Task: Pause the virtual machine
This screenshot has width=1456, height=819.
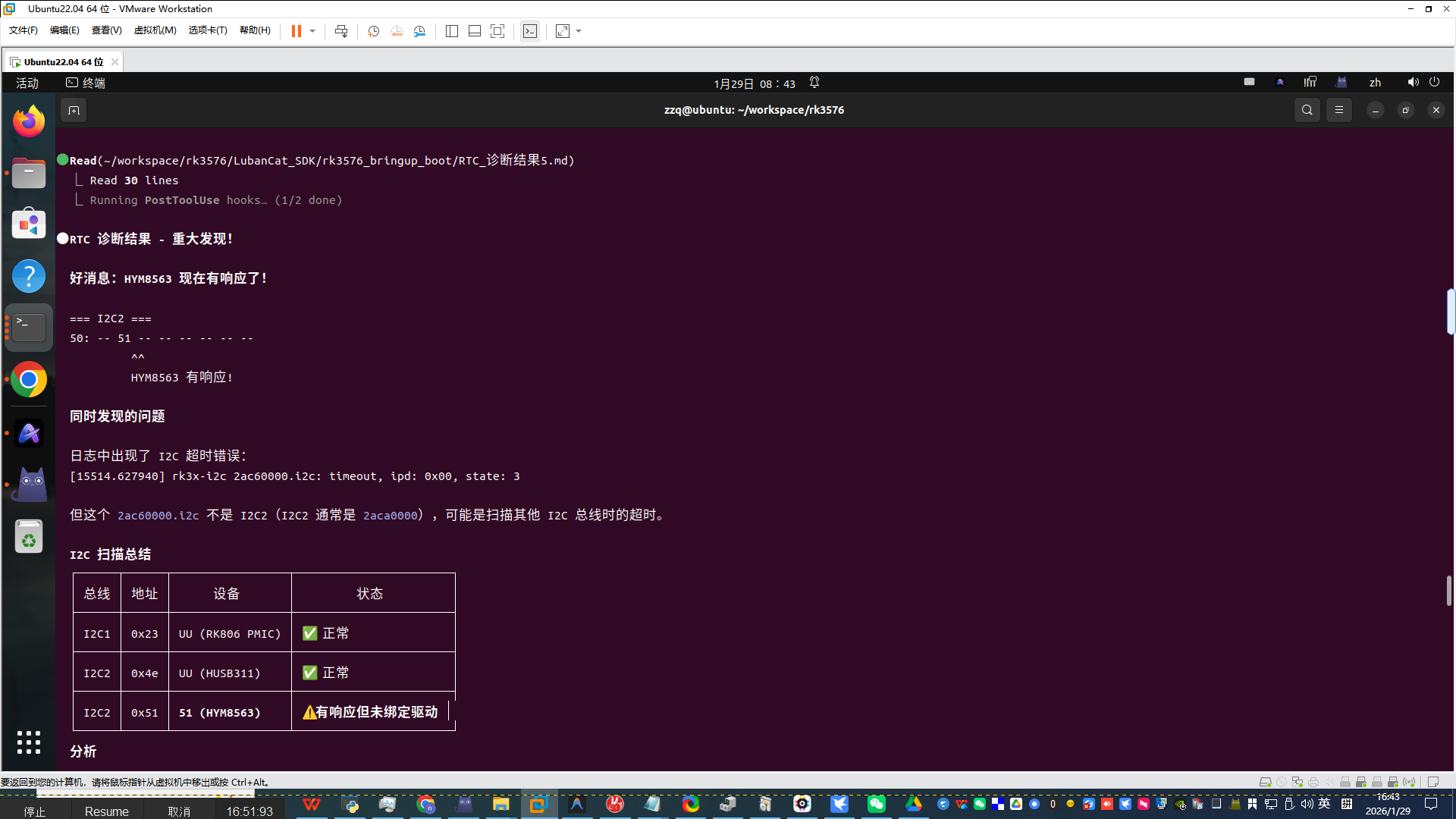Action: pyautogui.click(x=296, y=31)
